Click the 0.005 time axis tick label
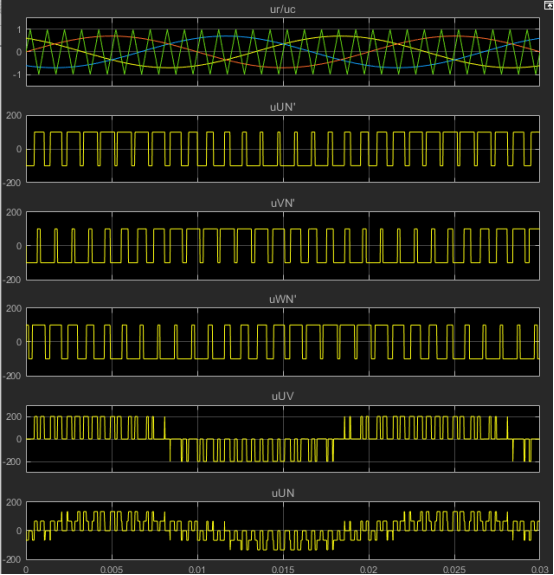 coord(111,569)
